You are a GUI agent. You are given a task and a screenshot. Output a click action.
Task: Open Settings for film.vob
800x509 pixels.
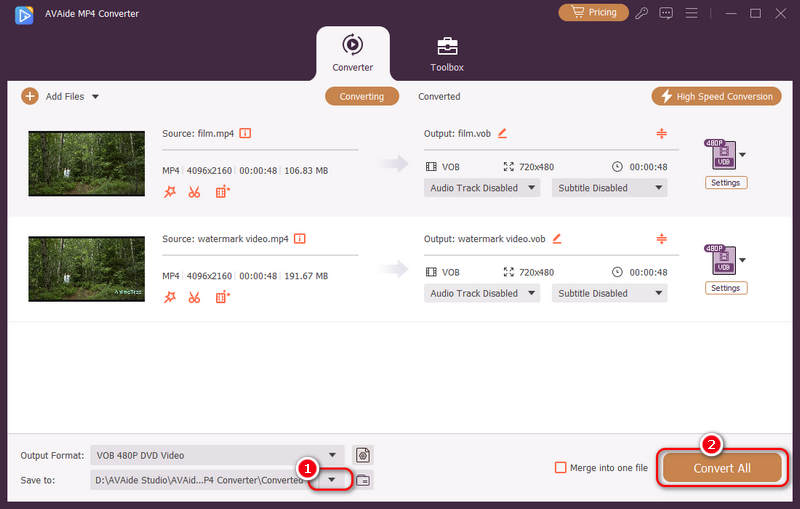[x=726, y=183]
